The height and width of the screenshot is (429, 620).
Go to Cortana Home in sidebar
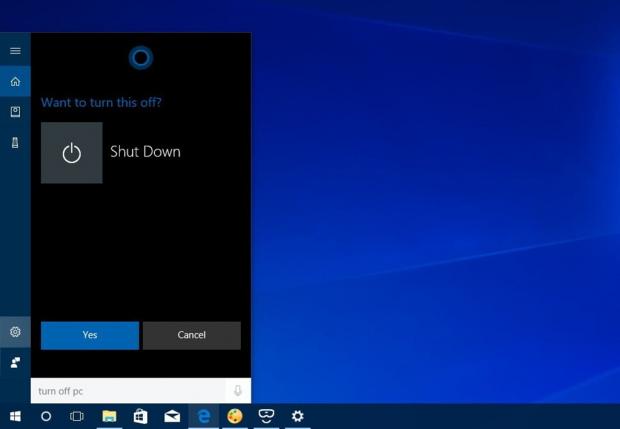tap(15, 81)
